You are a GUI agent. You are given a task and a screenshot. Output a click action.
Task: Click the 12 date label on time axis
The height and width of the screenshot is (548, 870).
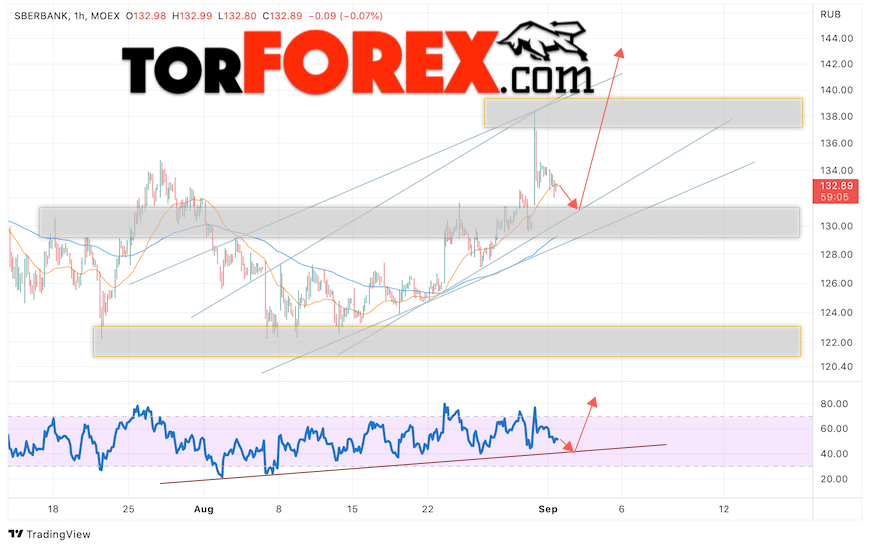point(724,509)
